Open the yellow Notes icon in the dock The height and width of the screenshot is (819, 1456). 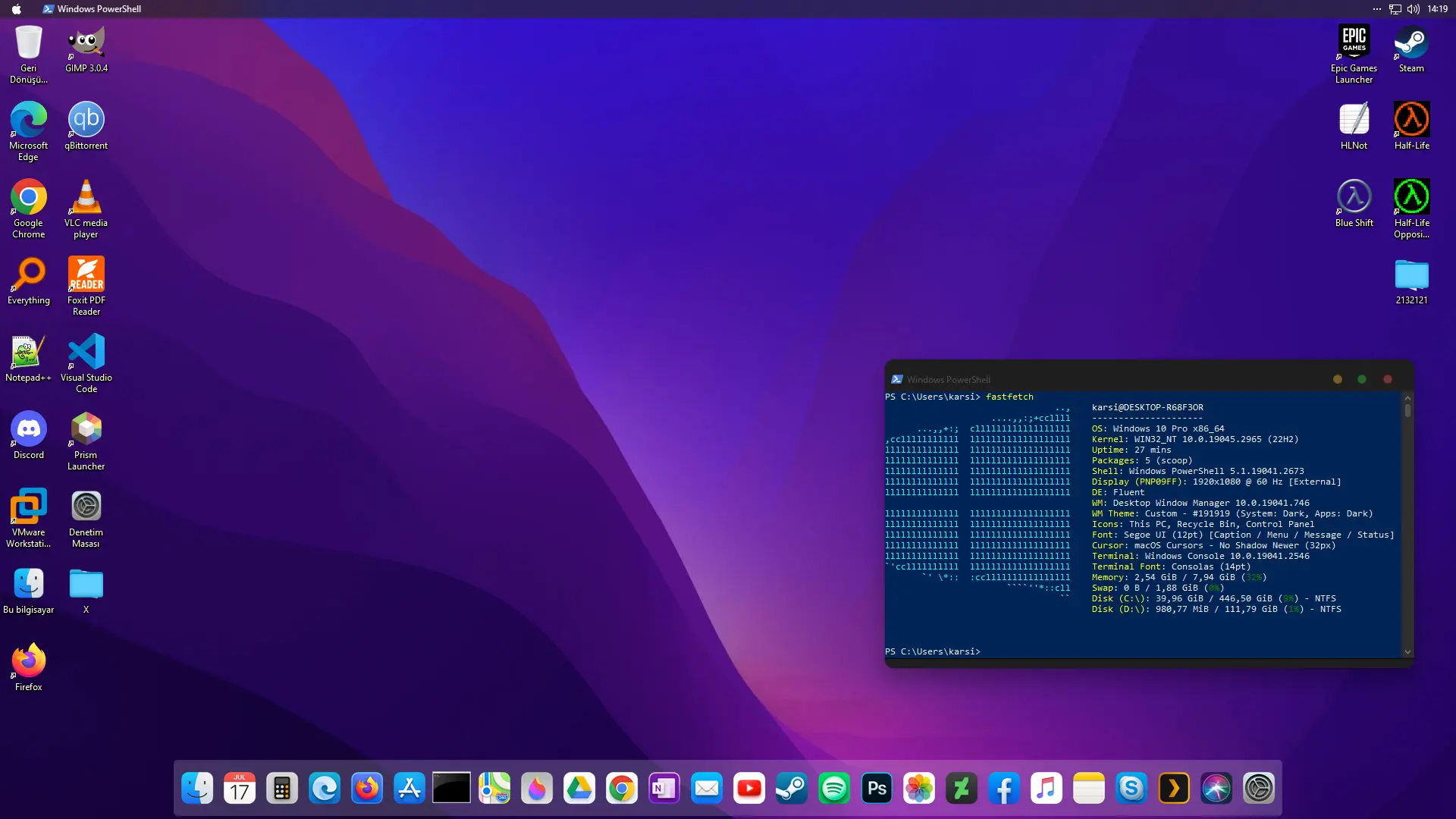tap(1089, 789)
